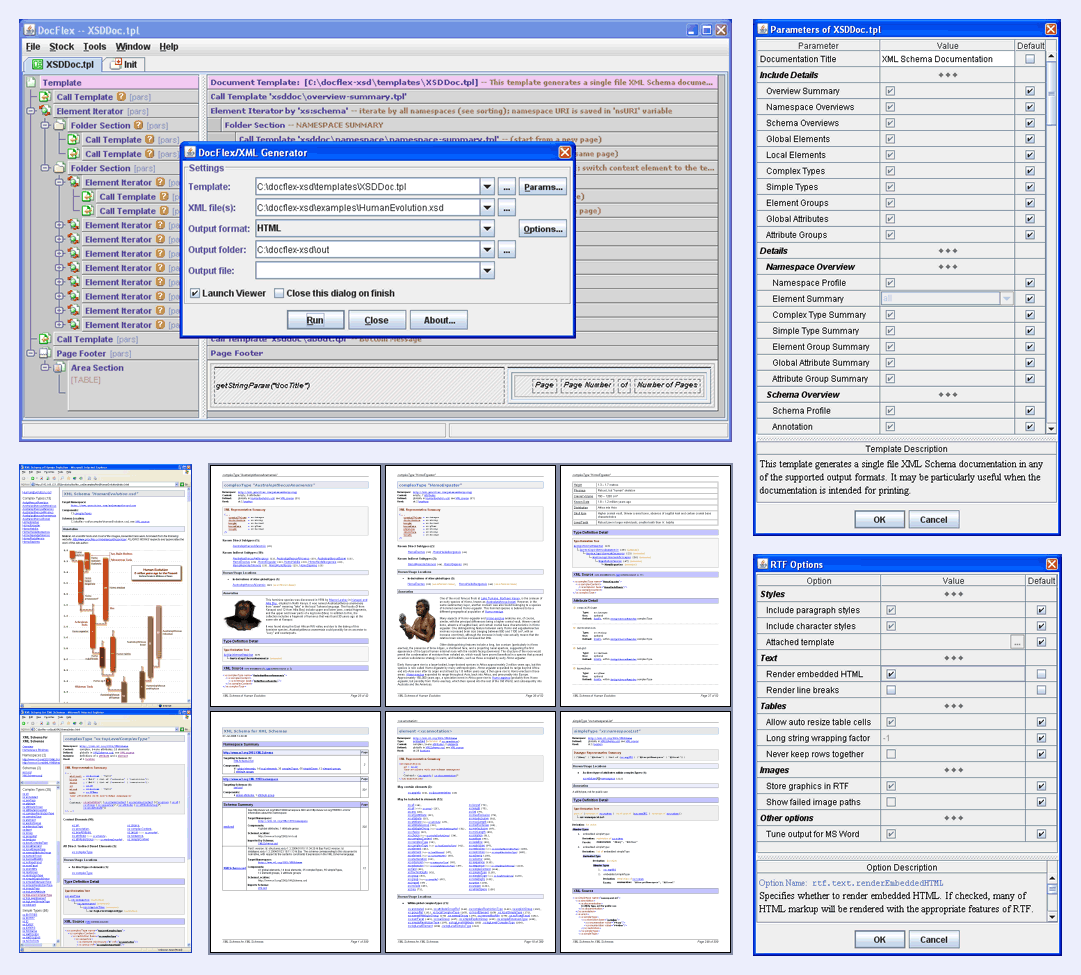The width and height of the screenshot is (1081, 975).
Task: Open the Output format dropdown
Action: pyautogui.click(x=487, y=228)
